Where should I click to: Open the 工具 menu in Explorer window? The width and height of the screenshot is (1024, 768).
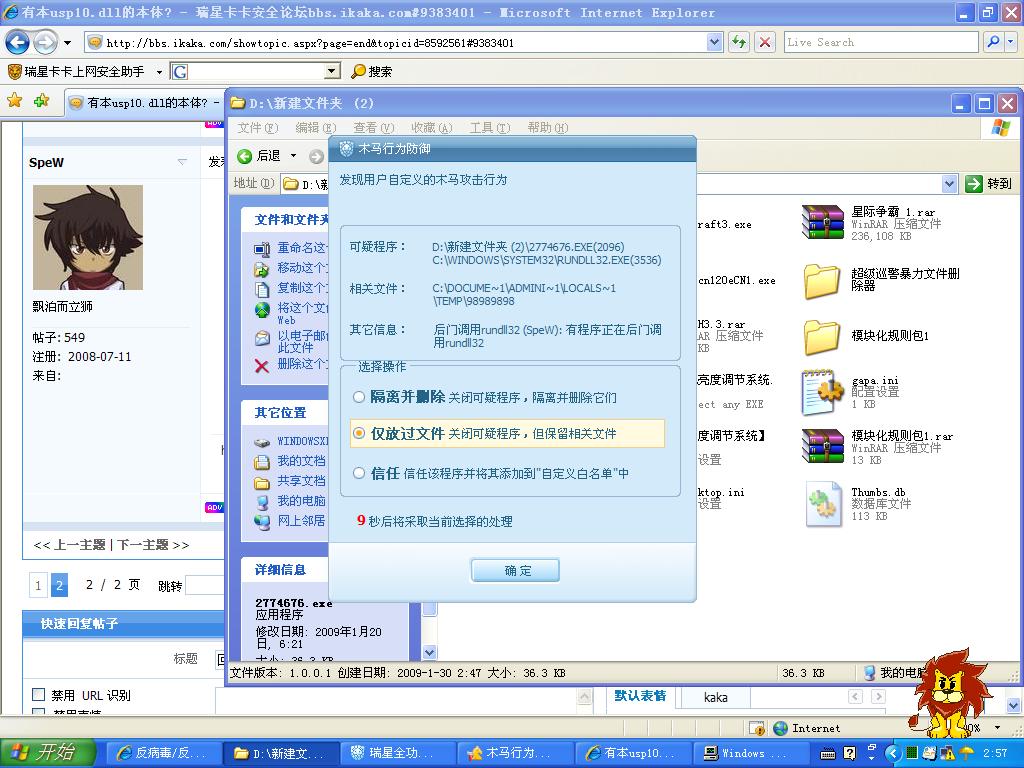(x=490, y=127)
